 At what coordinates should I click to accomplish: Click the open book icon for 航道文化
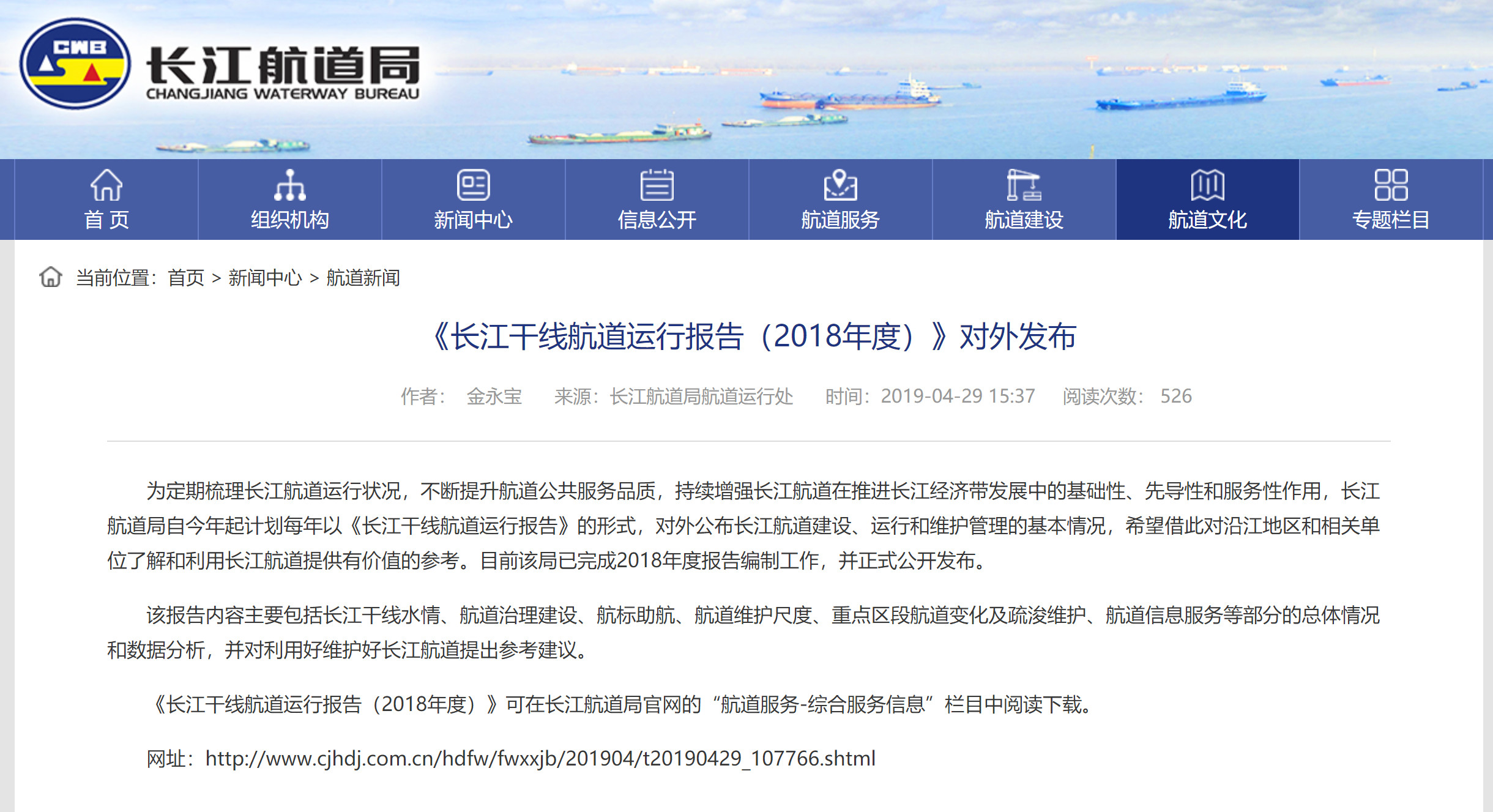[x=1207, y=185]
